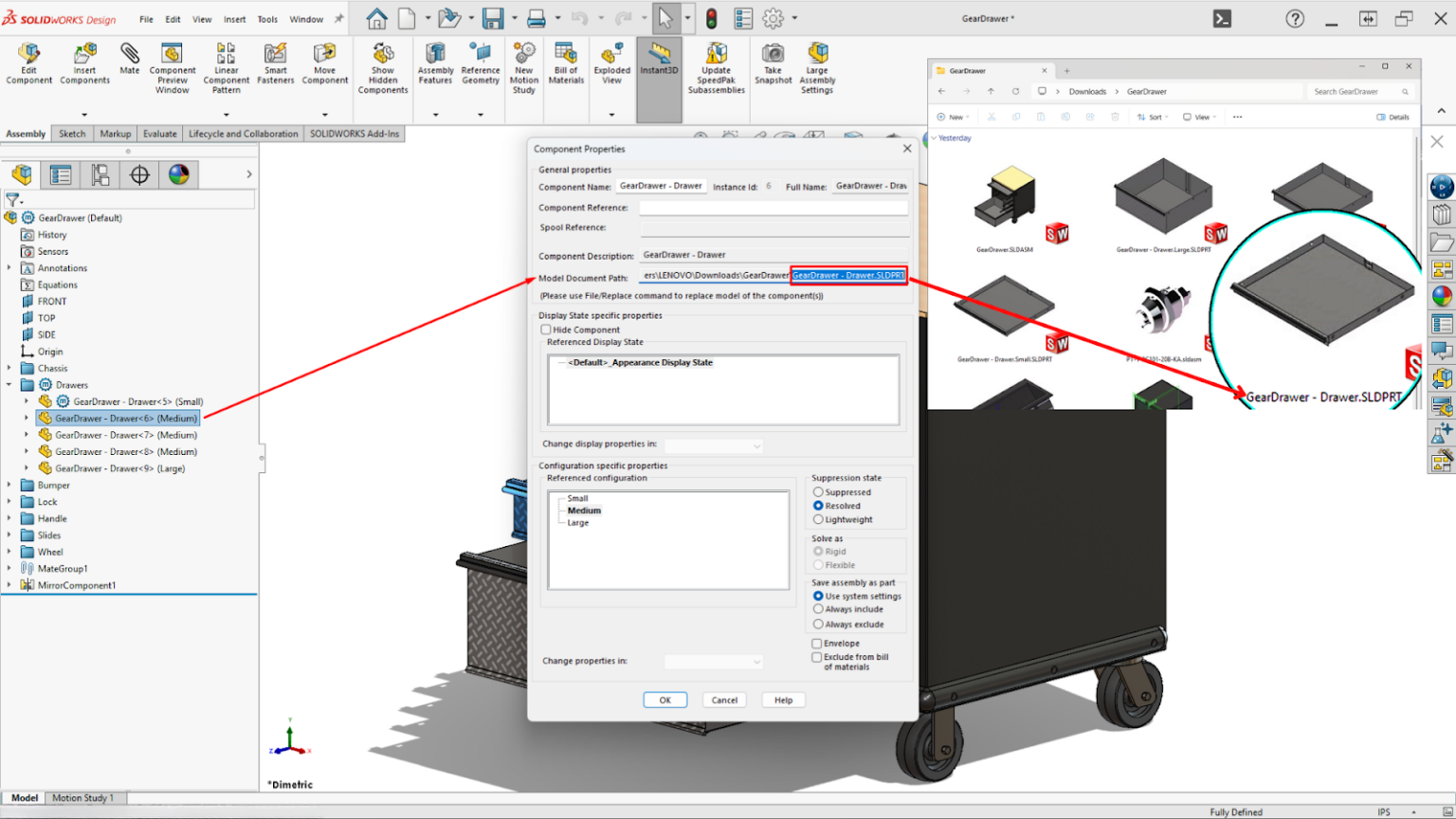Switch to ConfigurationManager tab icon
Viewport: 1456px width, 819px height.
pyautogui.click(x=100, y=174)
